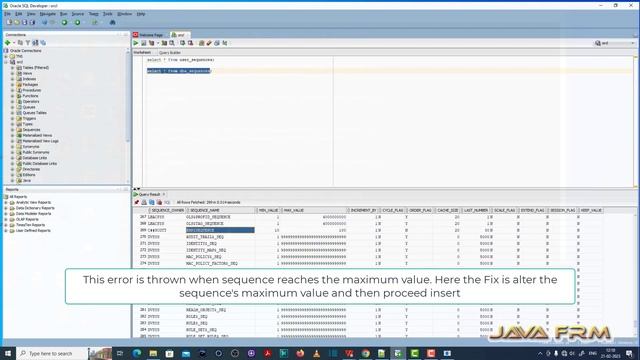Run the statement with green play icon

[136, 43]
